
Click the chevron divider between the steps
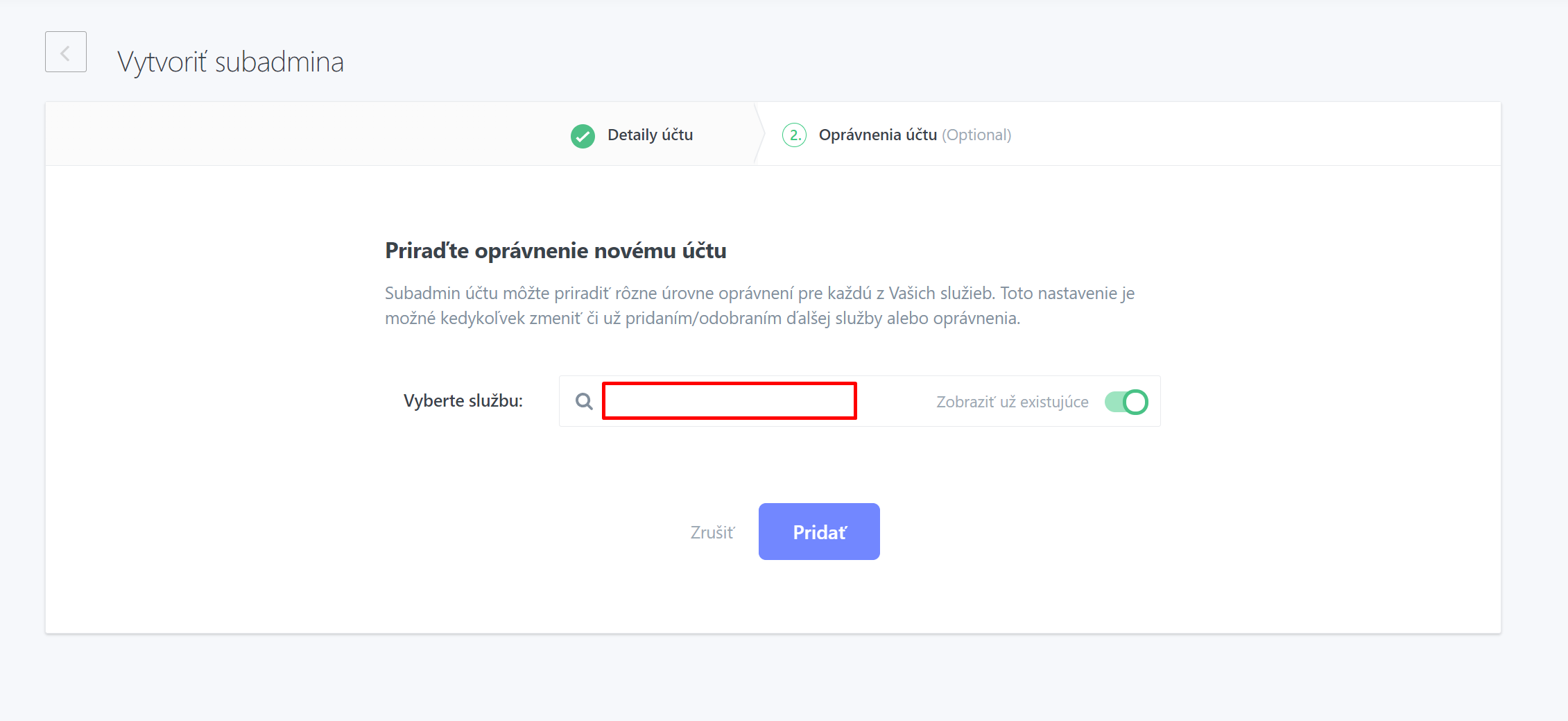pos(759,134)
